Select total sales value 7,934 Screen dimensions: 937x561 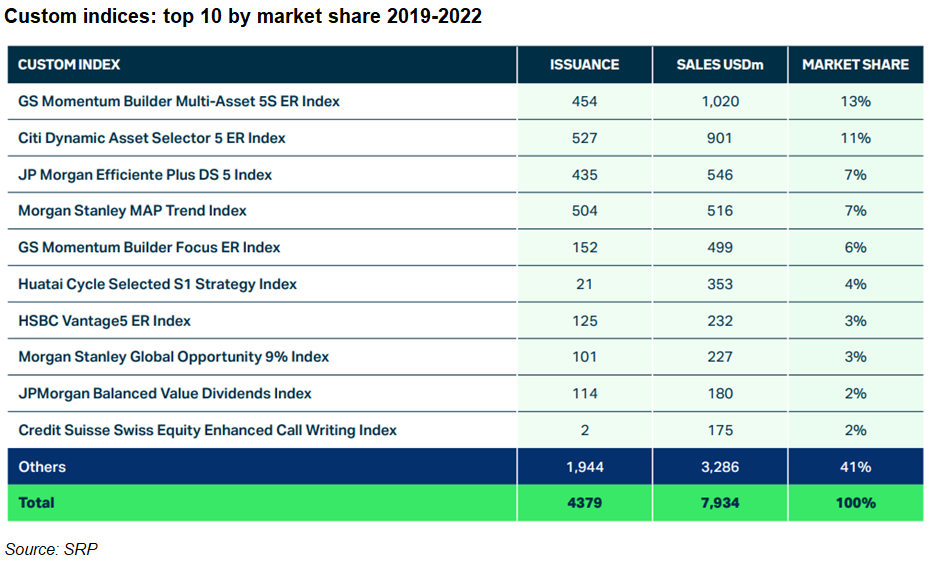pyautogui.click(x=720, y=503)
